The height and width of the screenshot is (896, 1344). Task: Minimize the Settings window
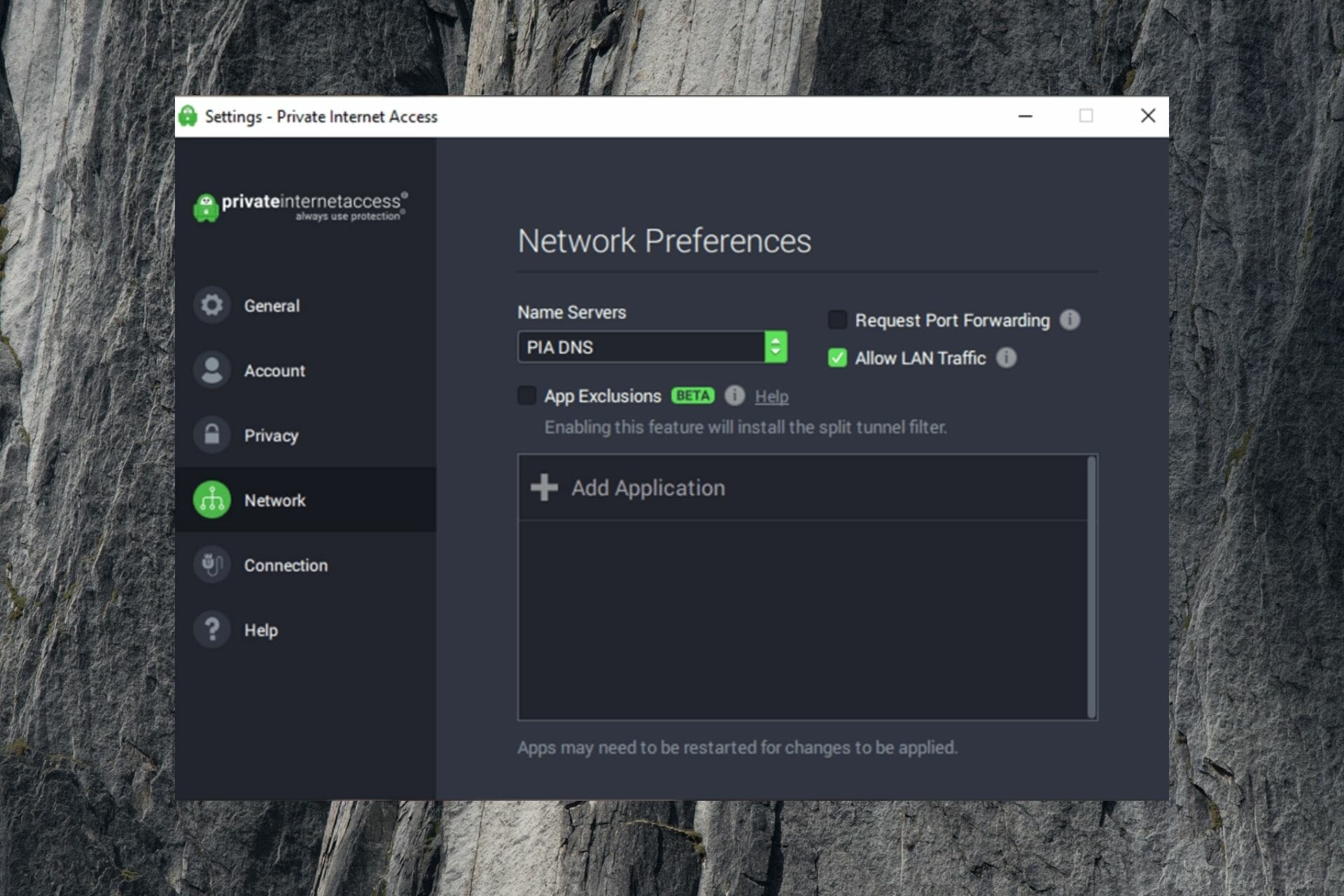click(1025, 116)
